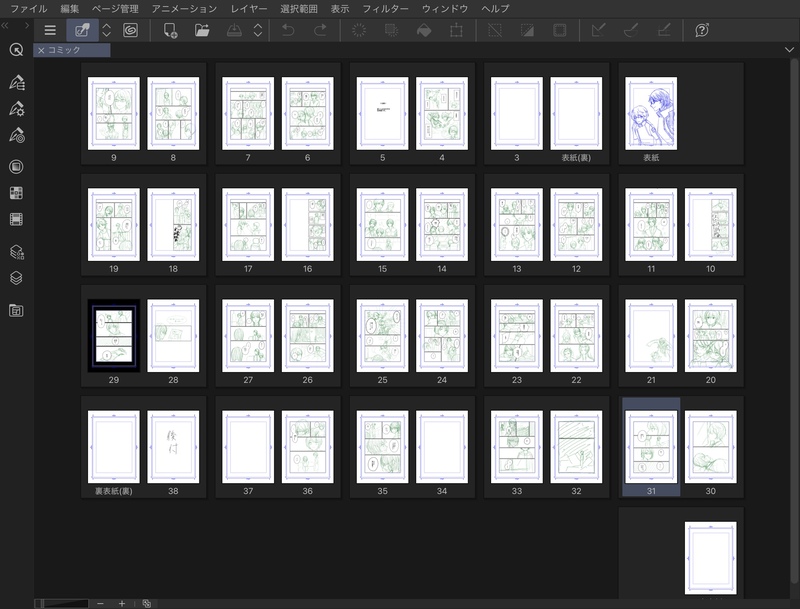Expand the right arrow beside the palette dock
The image size is (800, 609).
(27, 25)
